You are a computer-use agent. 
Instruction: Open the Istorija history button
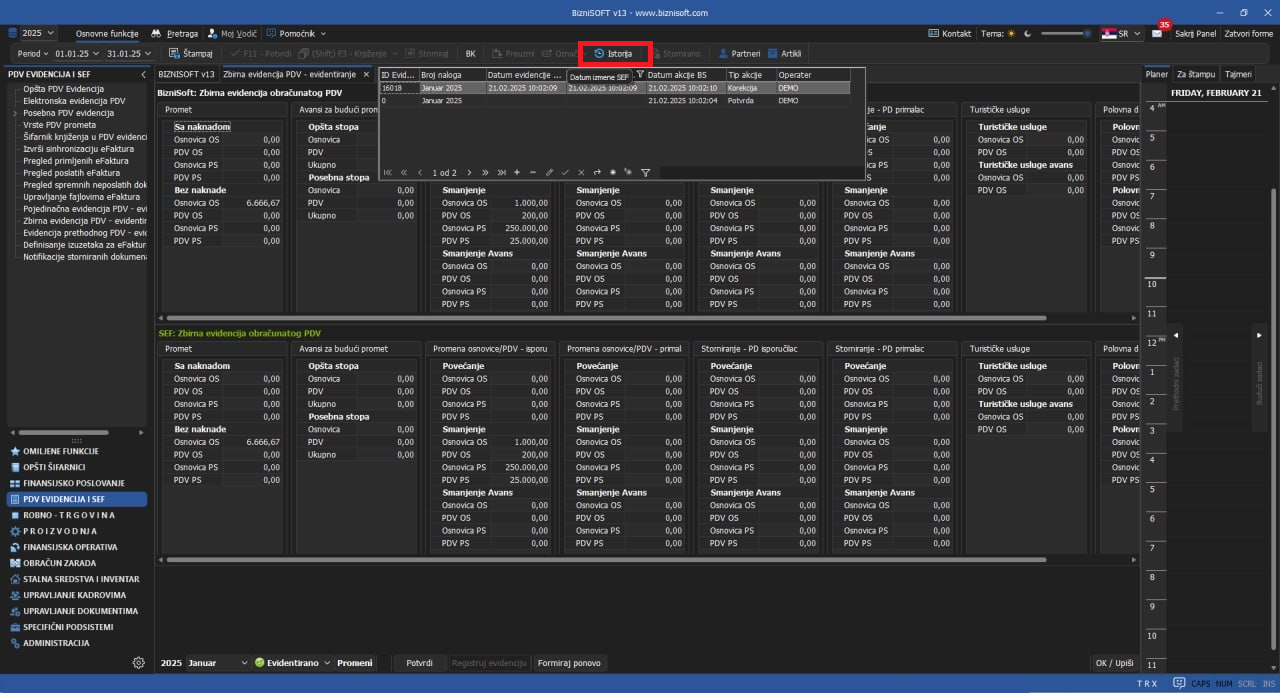pyautogui.click(x=614, y=53)
